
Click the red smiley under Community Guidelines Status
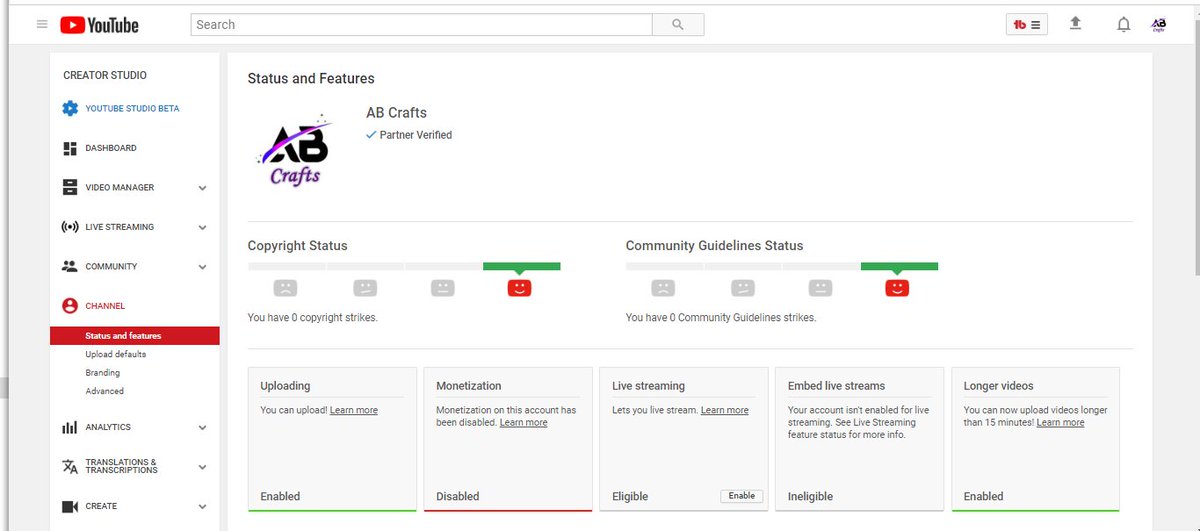point(897,288)
